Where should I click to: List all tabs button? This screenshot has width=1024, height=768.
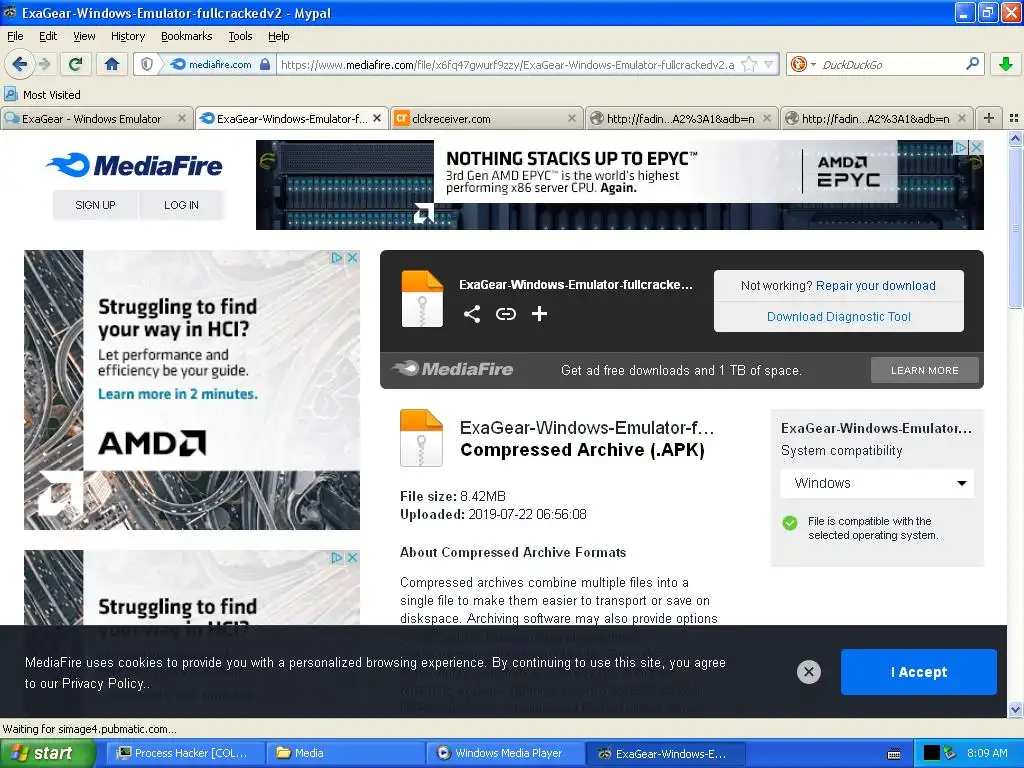click(1014, 118)
